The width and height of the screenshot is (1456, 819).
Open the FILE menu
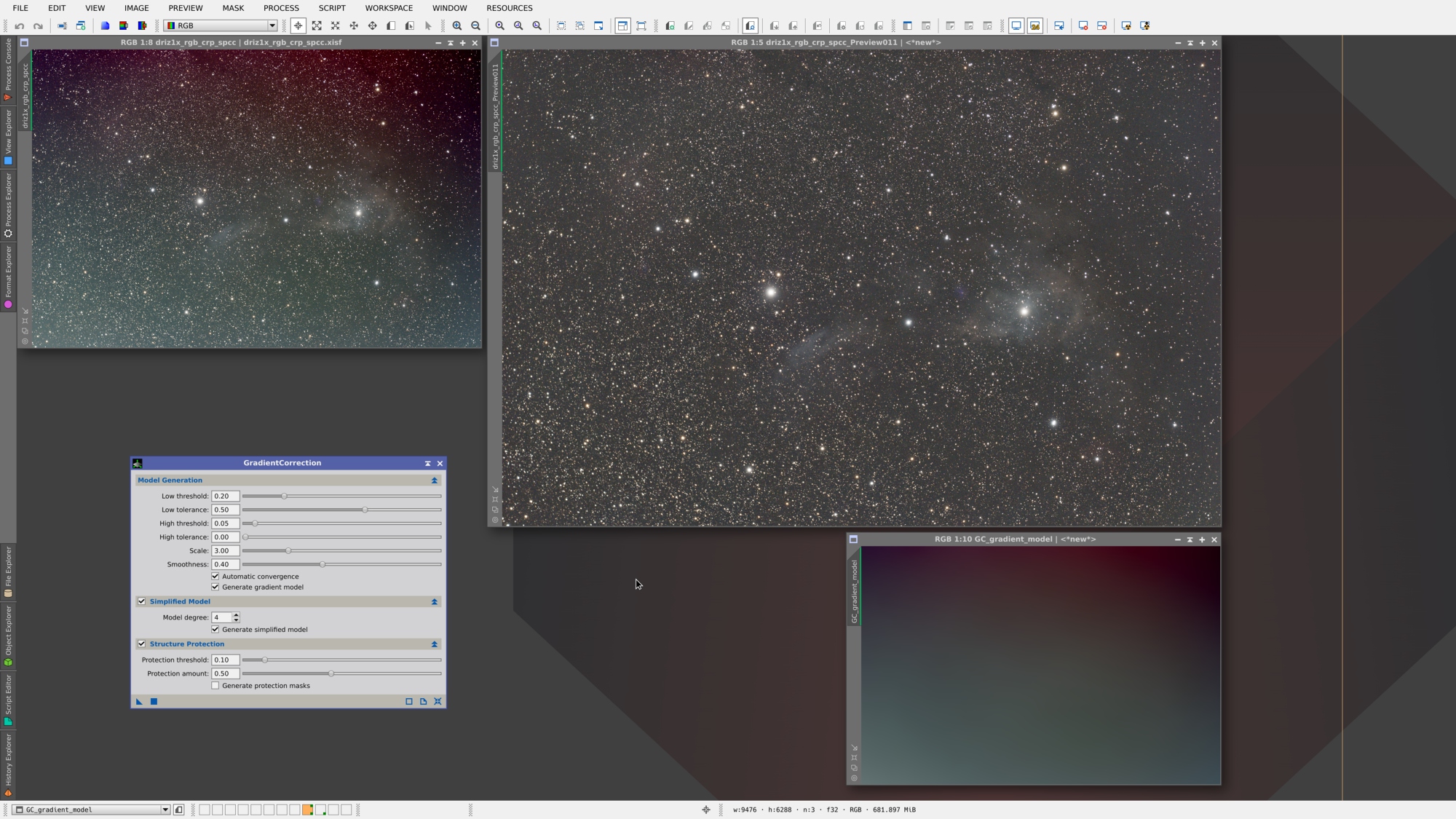[20, 8]
